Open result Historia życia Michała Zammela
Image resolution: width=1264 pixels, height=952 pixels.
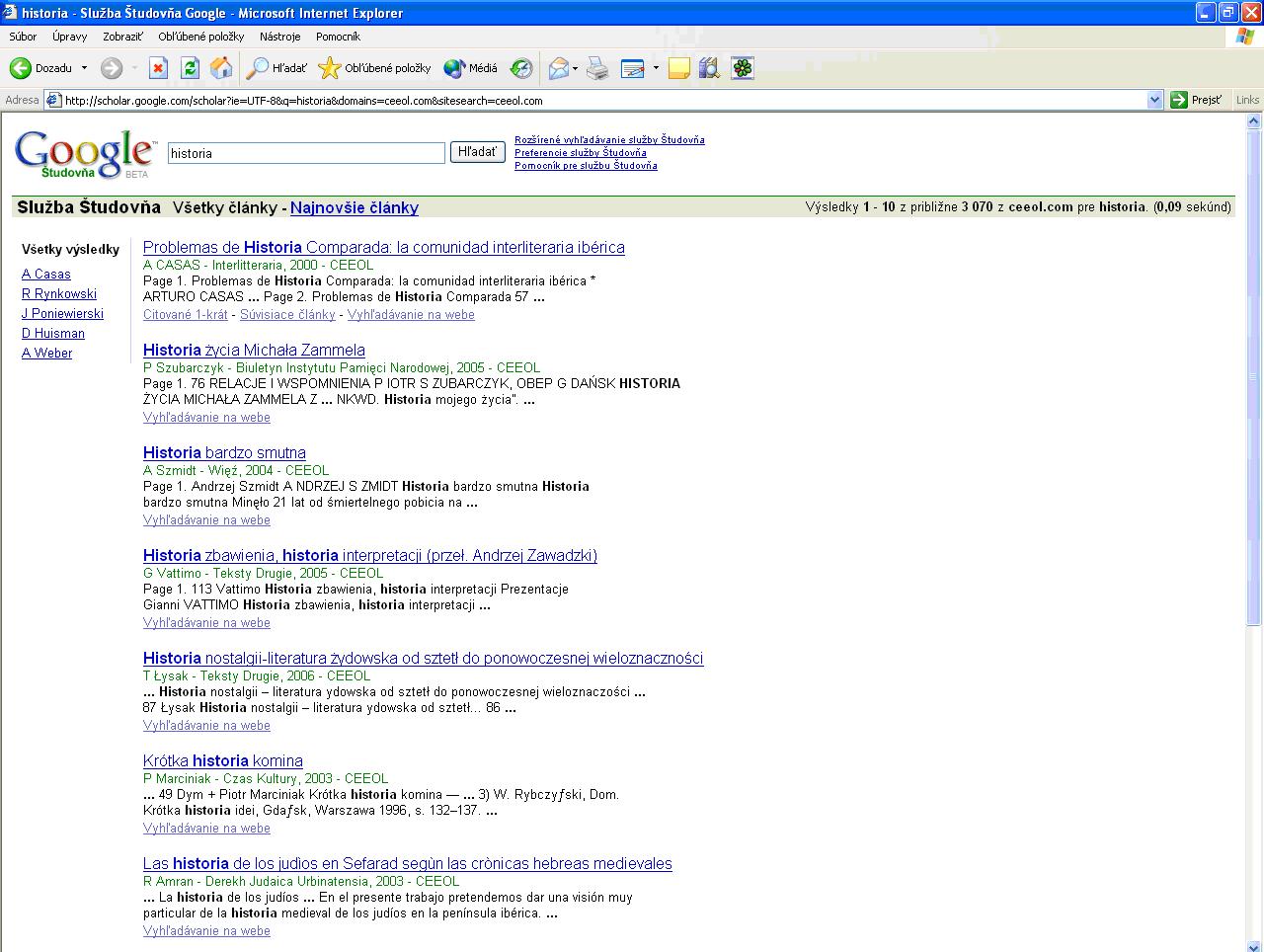pos(254,351)
